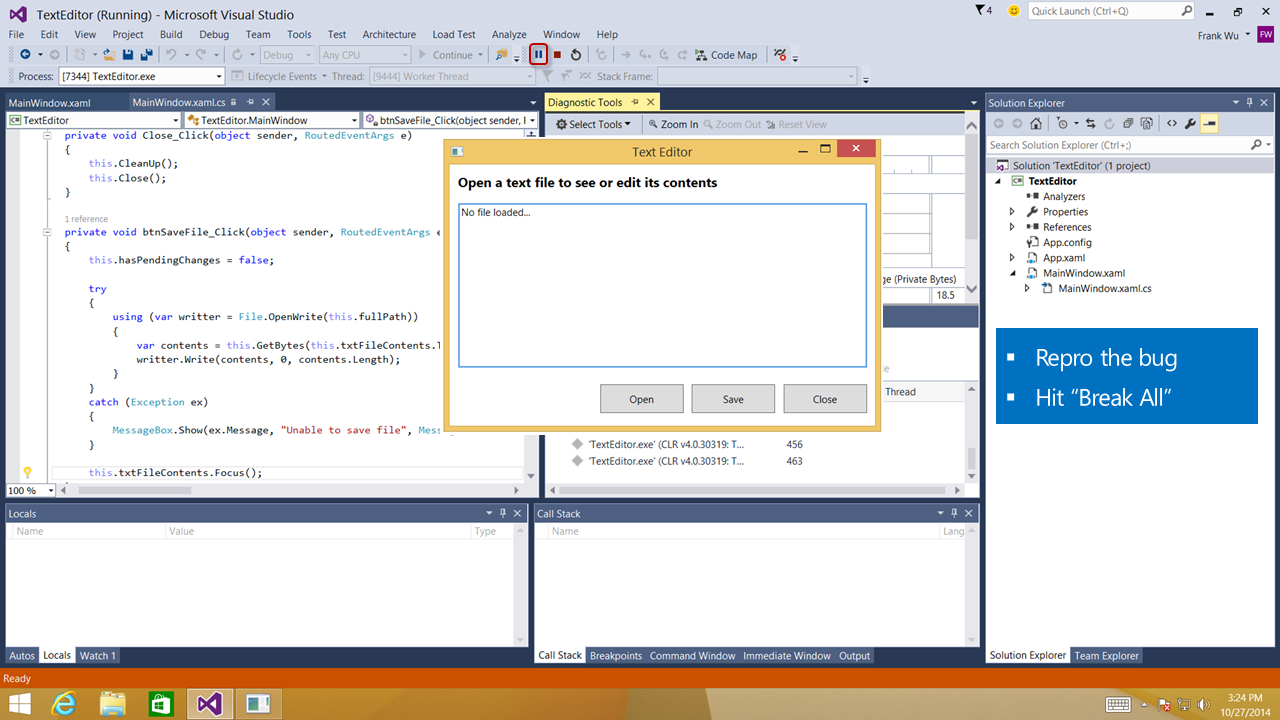Restart debugging using the circular arrow icon

pos(576,55)
